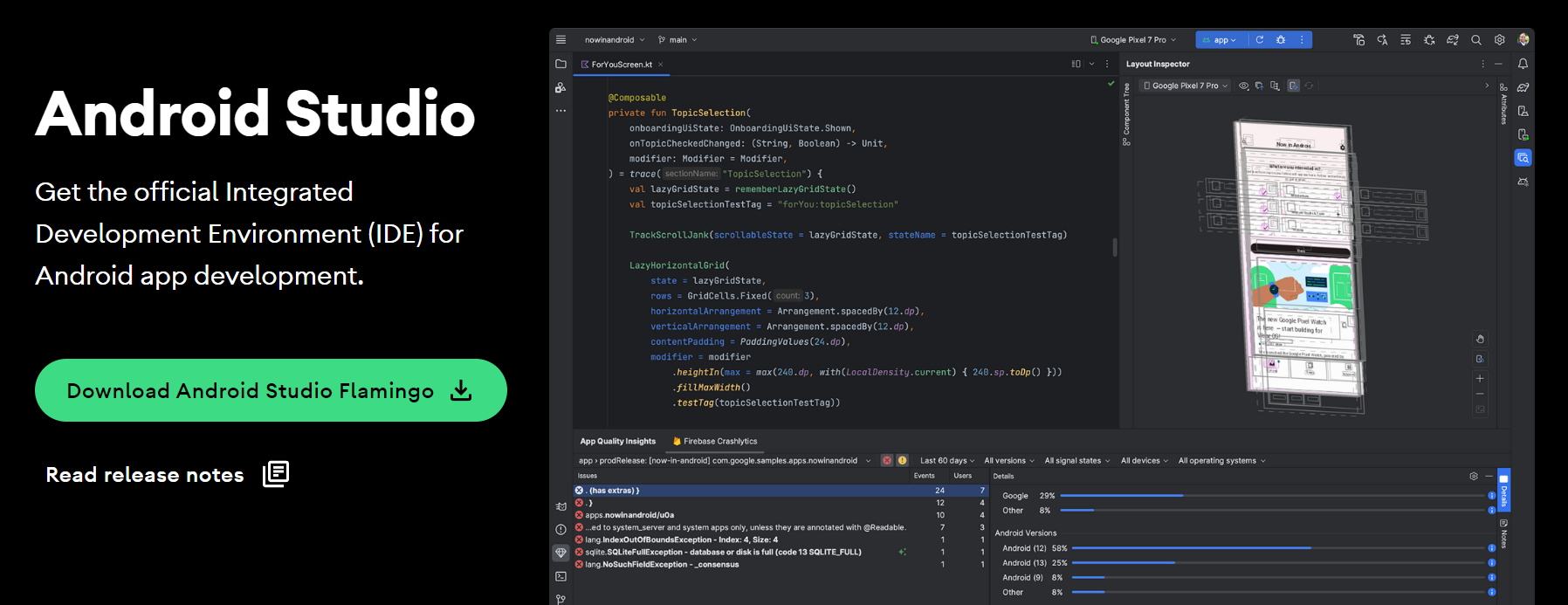Open IDE settings gear icon
The height and width of the screenshot is (605, 1568).
[x=1500, y=39]
